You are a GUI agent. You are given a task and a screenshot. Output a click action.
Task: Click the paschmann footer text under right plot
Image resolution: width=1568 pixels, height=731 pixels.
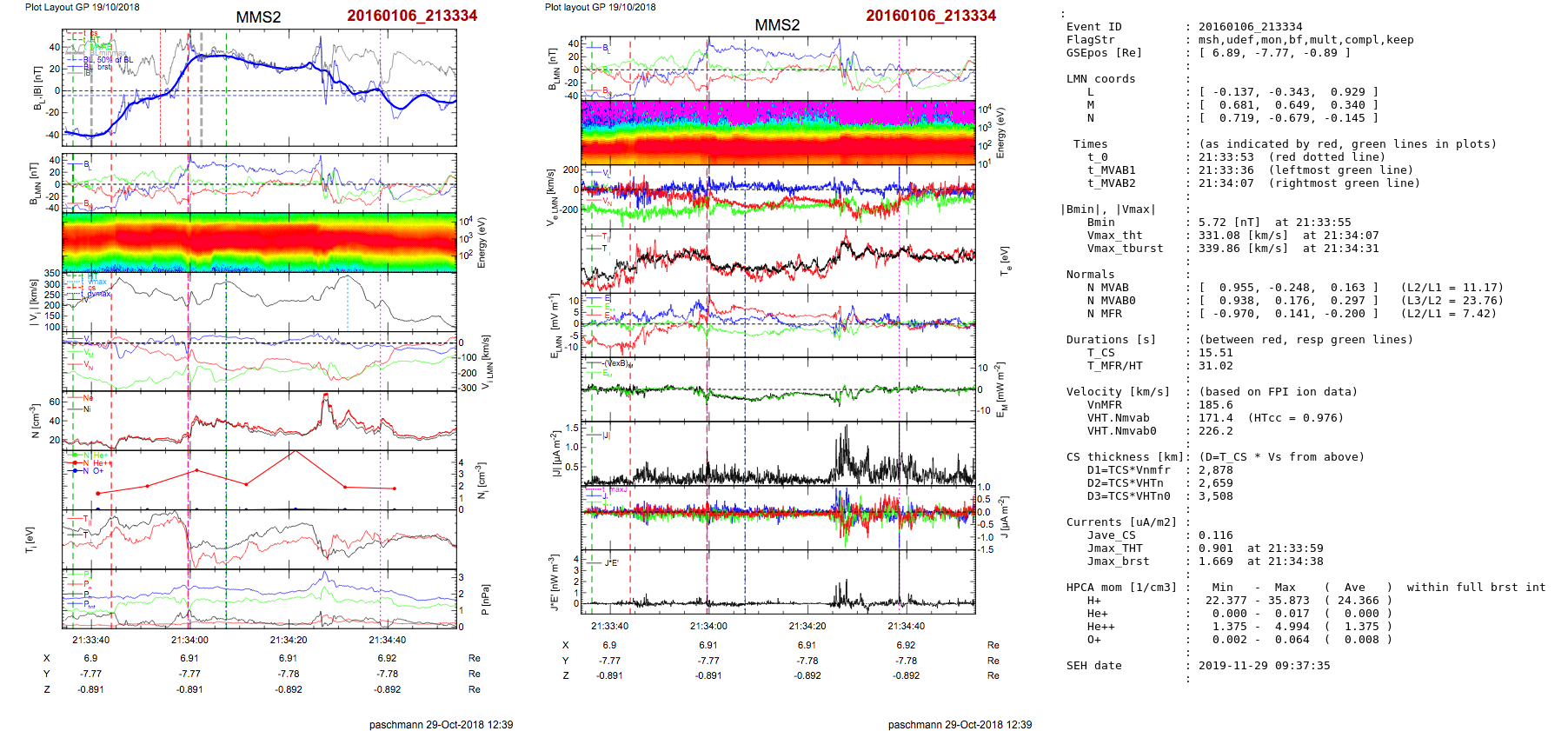[x=960, y=725]
